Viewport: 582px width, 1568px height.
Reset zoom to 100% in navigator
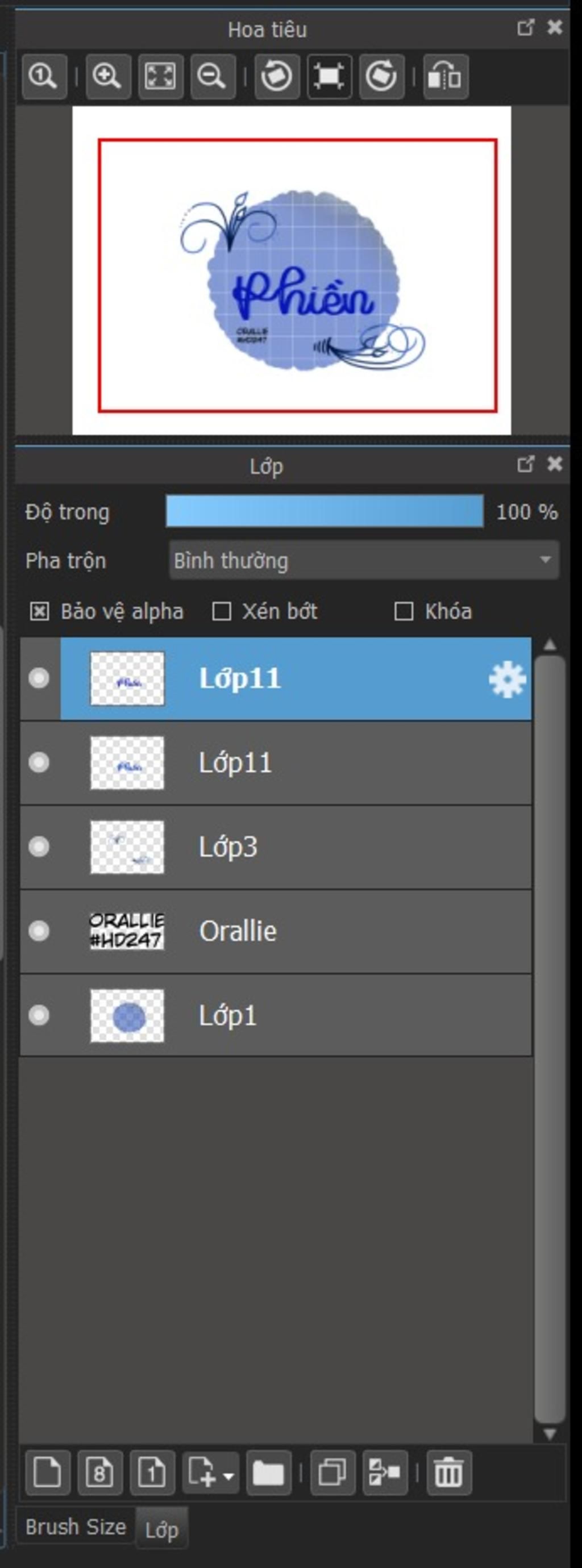44,77
